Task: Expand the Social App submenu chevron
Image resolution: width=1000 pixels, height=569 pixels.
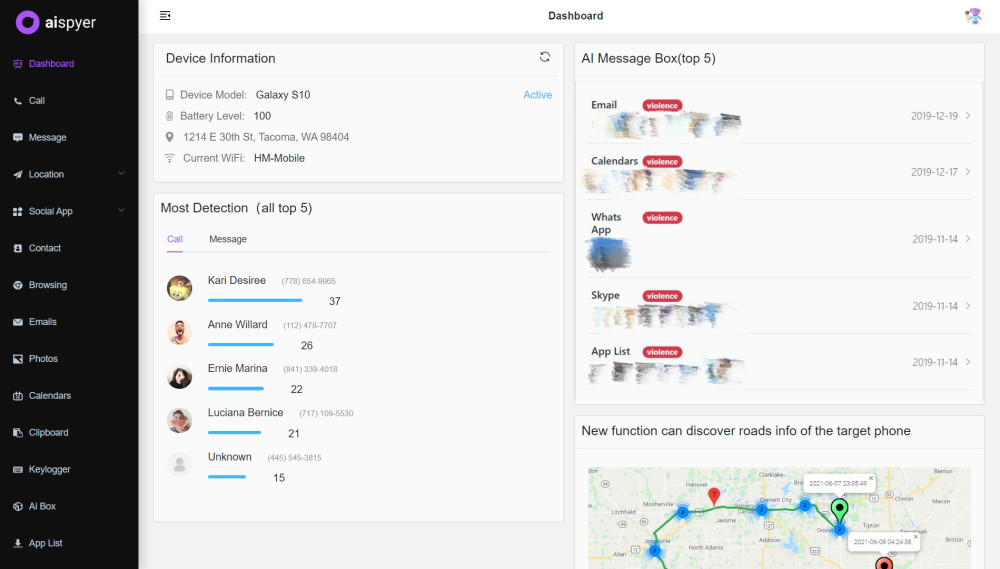Action: click(121, 211)
